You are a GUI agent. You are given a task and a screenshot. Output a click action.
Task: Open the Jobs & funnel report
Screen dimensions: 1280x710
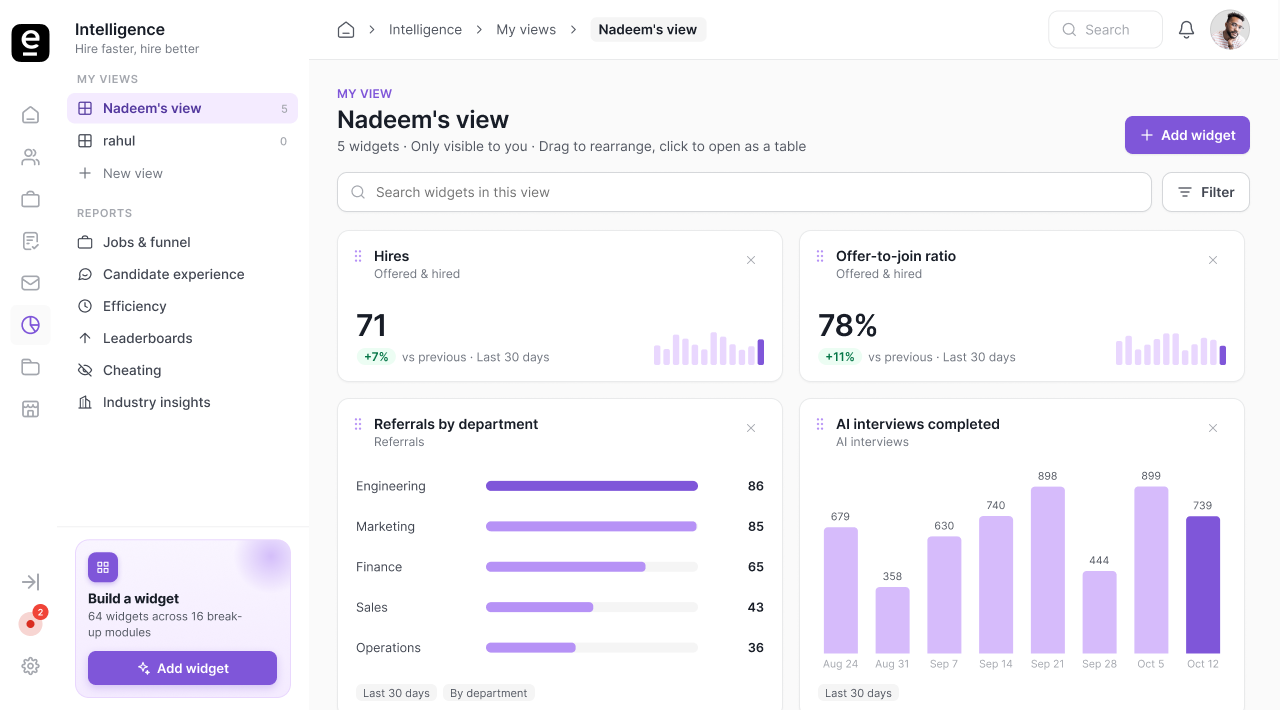coord(182,242)
